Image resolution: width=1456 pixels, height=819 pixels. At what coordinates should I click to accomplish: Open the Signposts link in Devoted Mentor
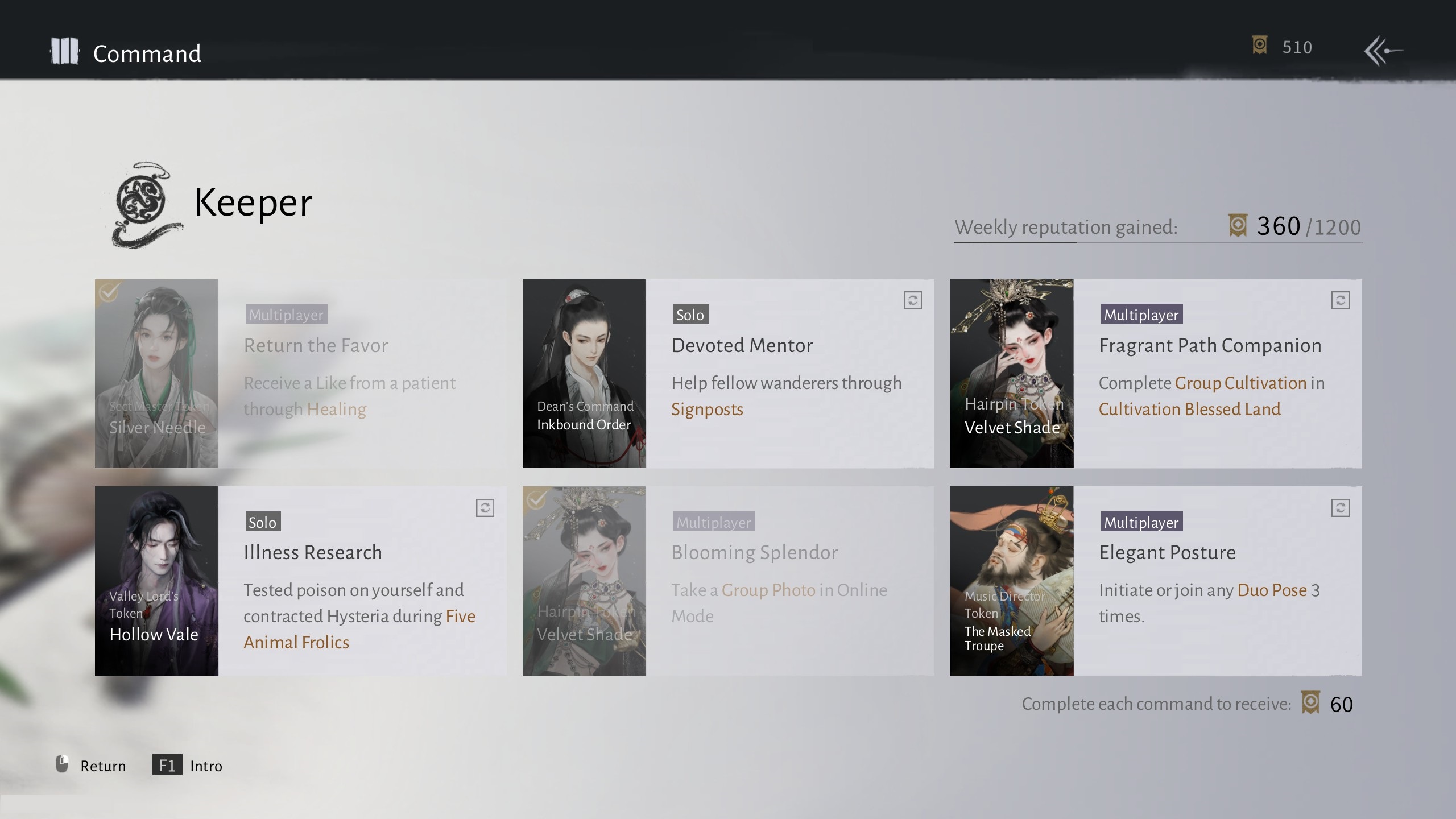[707, 409]
